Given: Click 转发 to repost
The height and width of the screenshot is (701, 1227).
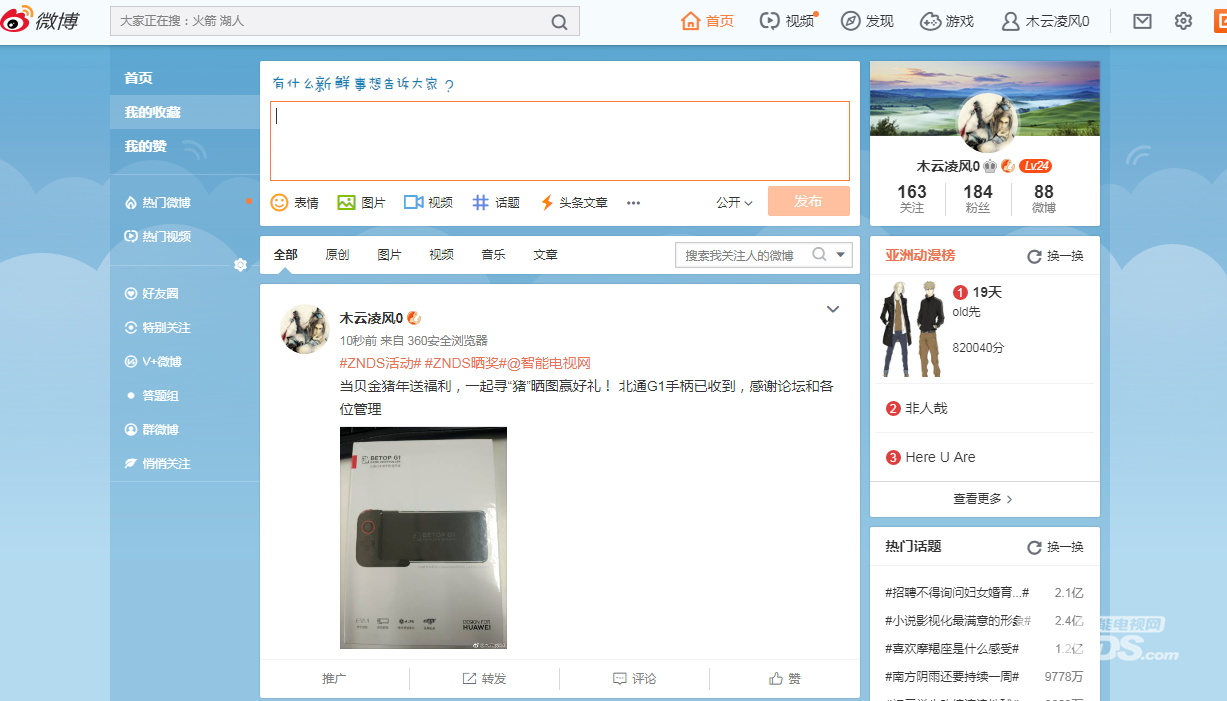Looking at the screenshot, I should pyautogui.click(x=484, y=679).
